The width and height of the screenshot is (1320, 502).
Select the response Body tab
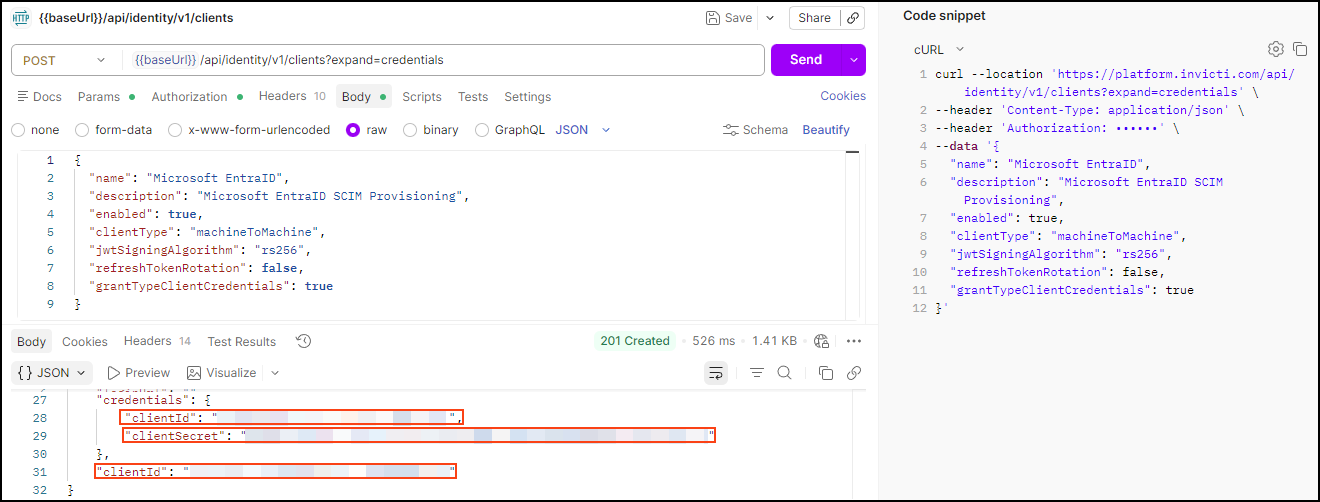[x=32, y=342]
